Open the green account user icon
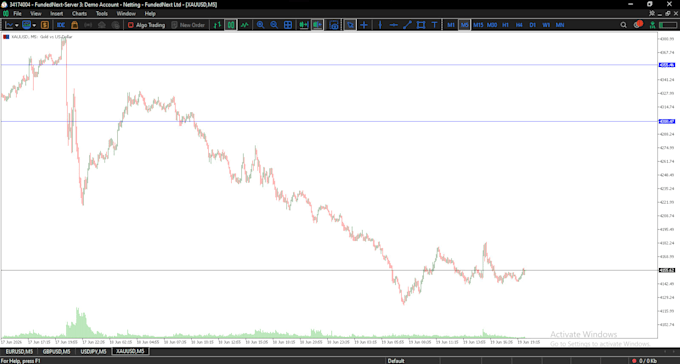The width and height of the screenshot is (680, 364). [x=652, y=25]
